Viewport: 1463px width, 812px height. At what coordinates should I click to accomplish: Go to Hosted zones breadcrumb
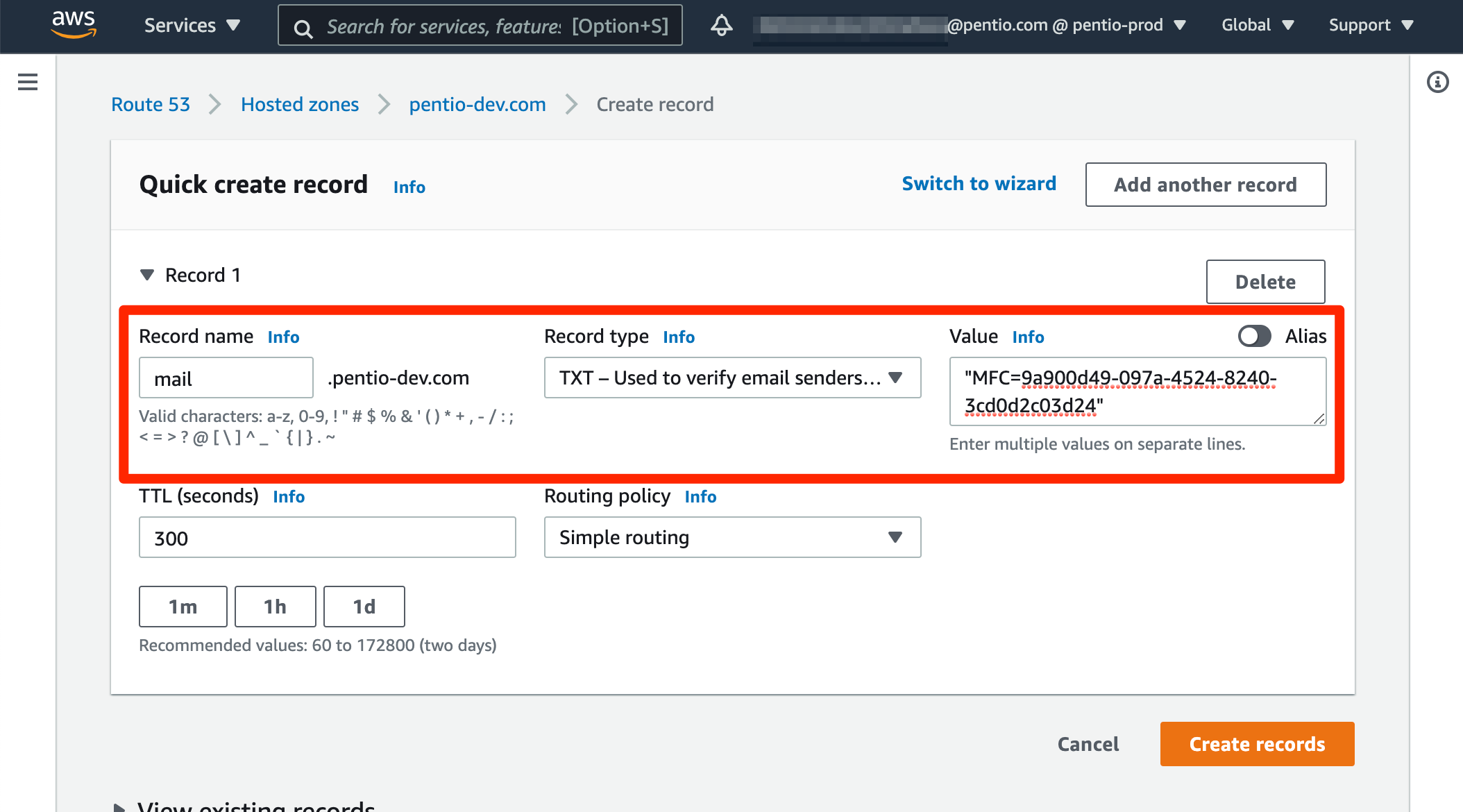point(300,104)
